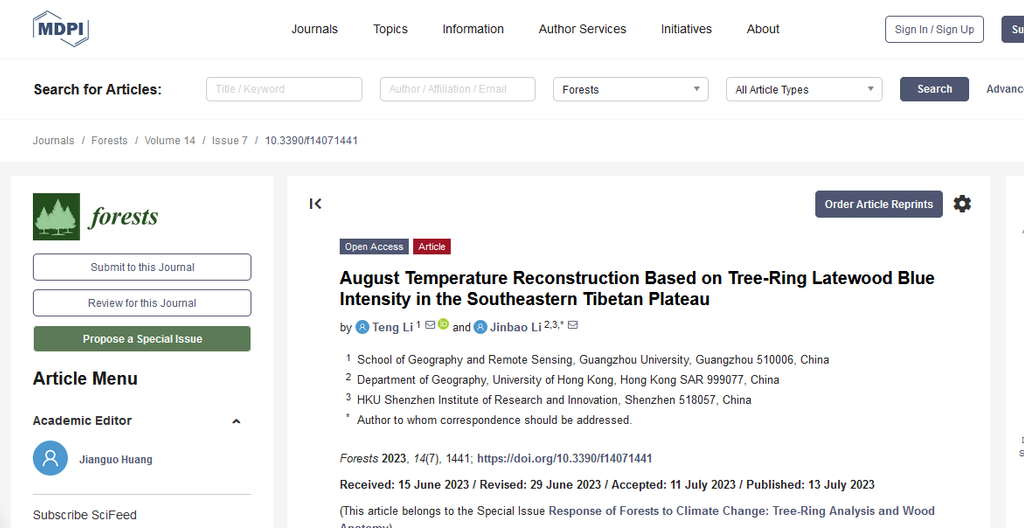Open the Author Services menu
The height and width of the screenshot is (528, 1024).
pos(582,29)
